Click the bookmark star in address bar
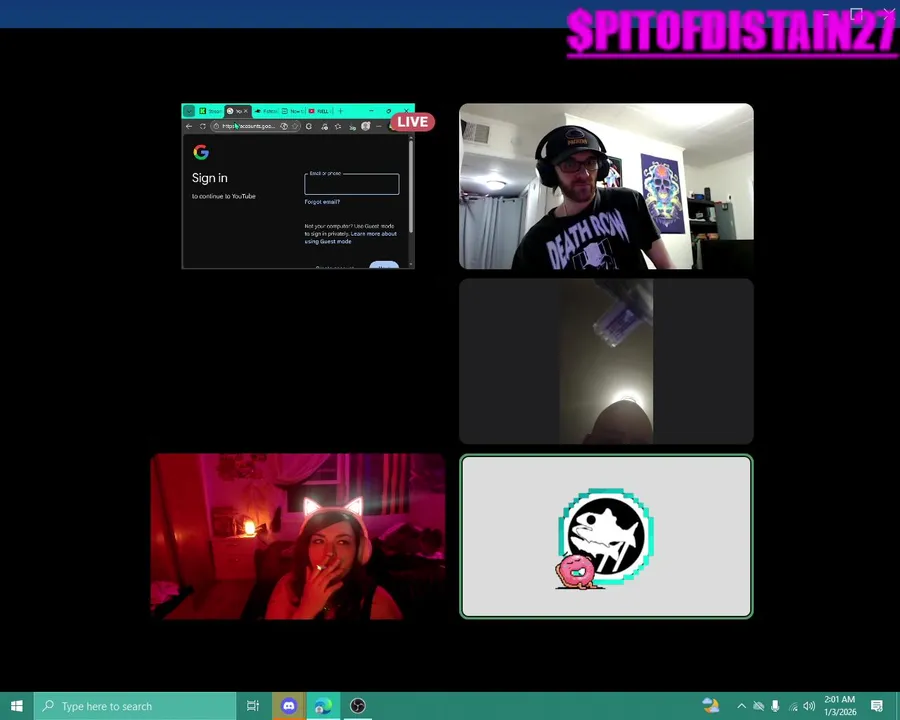Screen dimensions: 900x720 coord(295,126)
